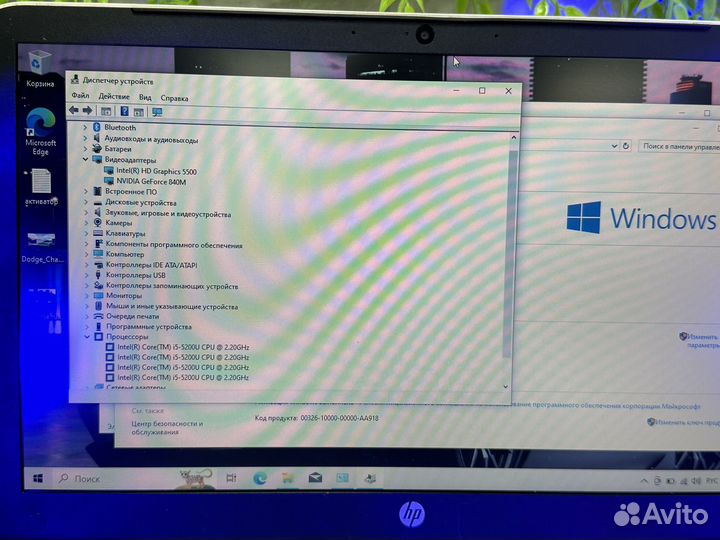Expand Аудиовходы и аудиовыходы node
The height and width of the screenshot is (540, 720).
click(x=85, y=138)
